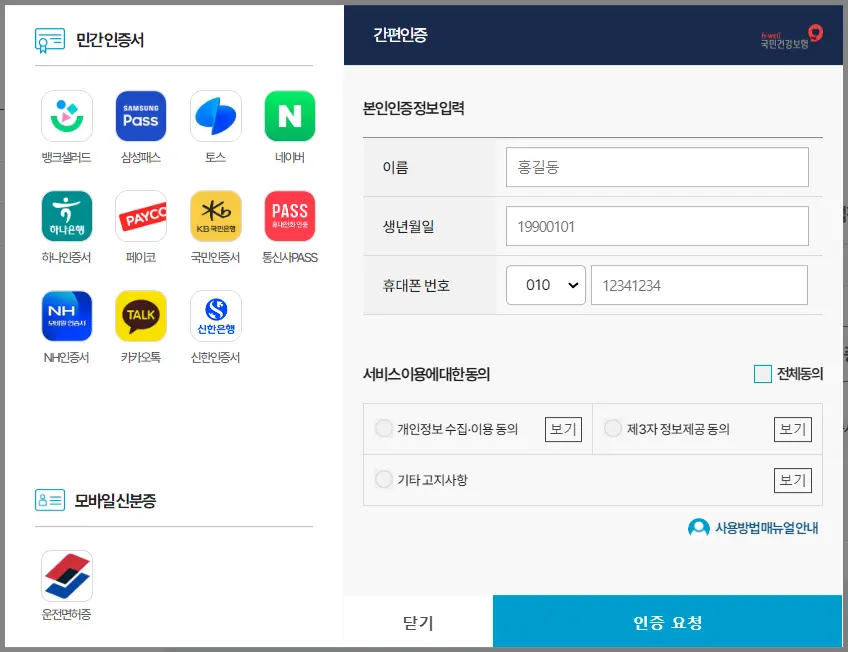Image resolution: width=848 pixels, height=652 pixels.
Task: Click the 인증 요청 button
Action: point(668,622)
